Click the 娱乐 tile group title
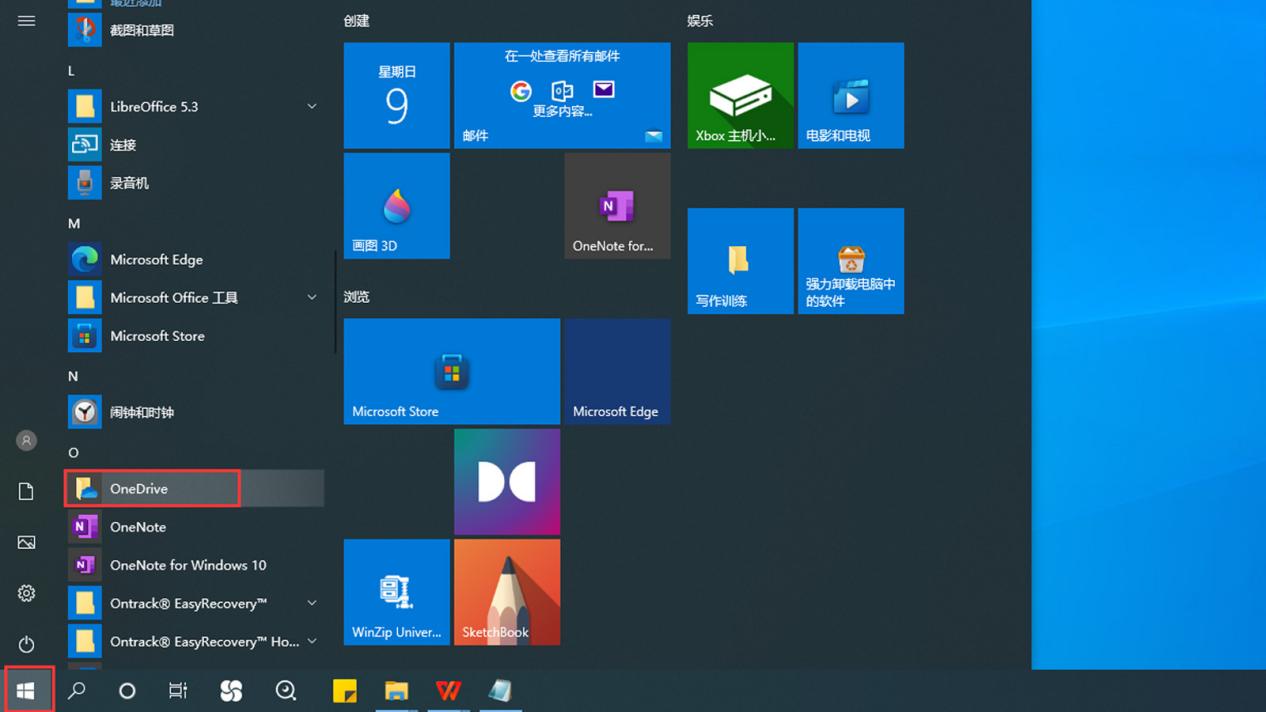Image resolution: width=1266 pixels, height=712 pixels. point(700,21)
